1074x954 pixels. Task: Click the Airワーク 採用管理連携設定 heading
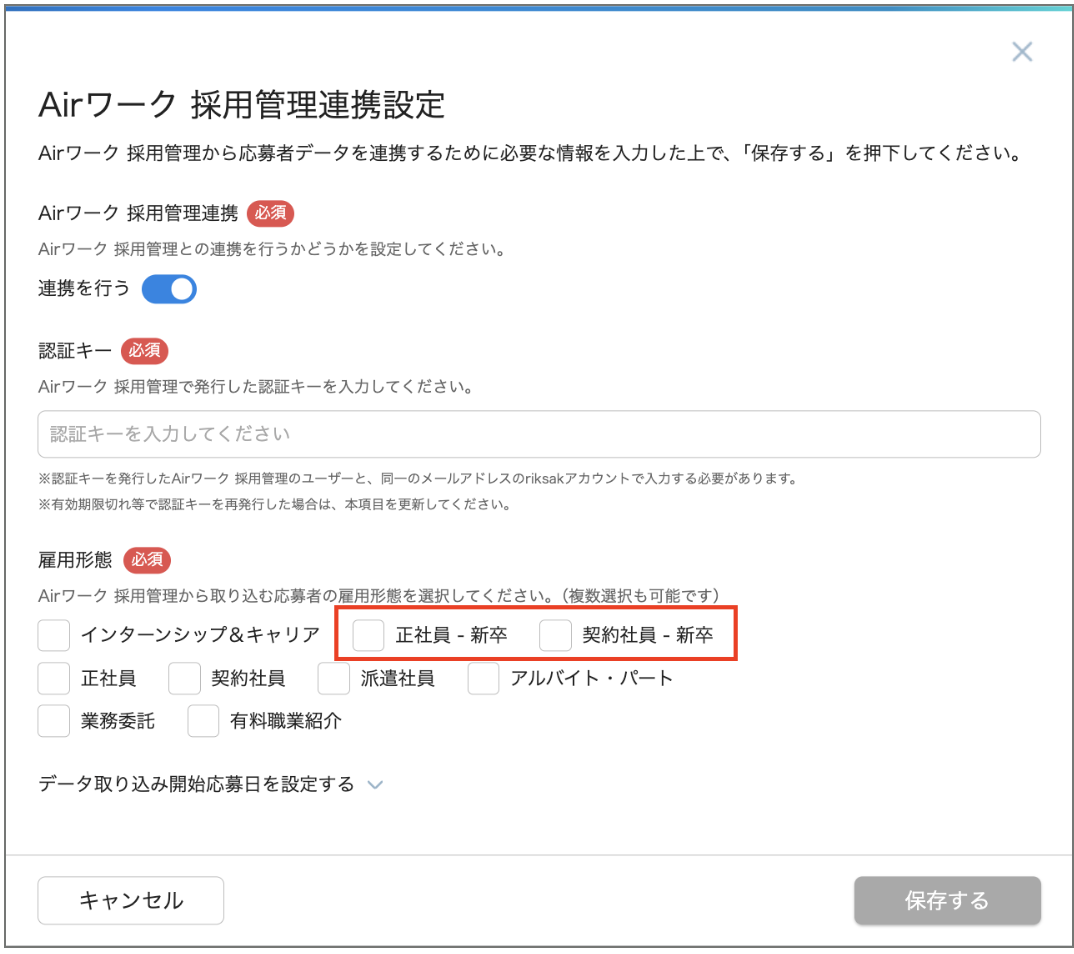(242, 105)
